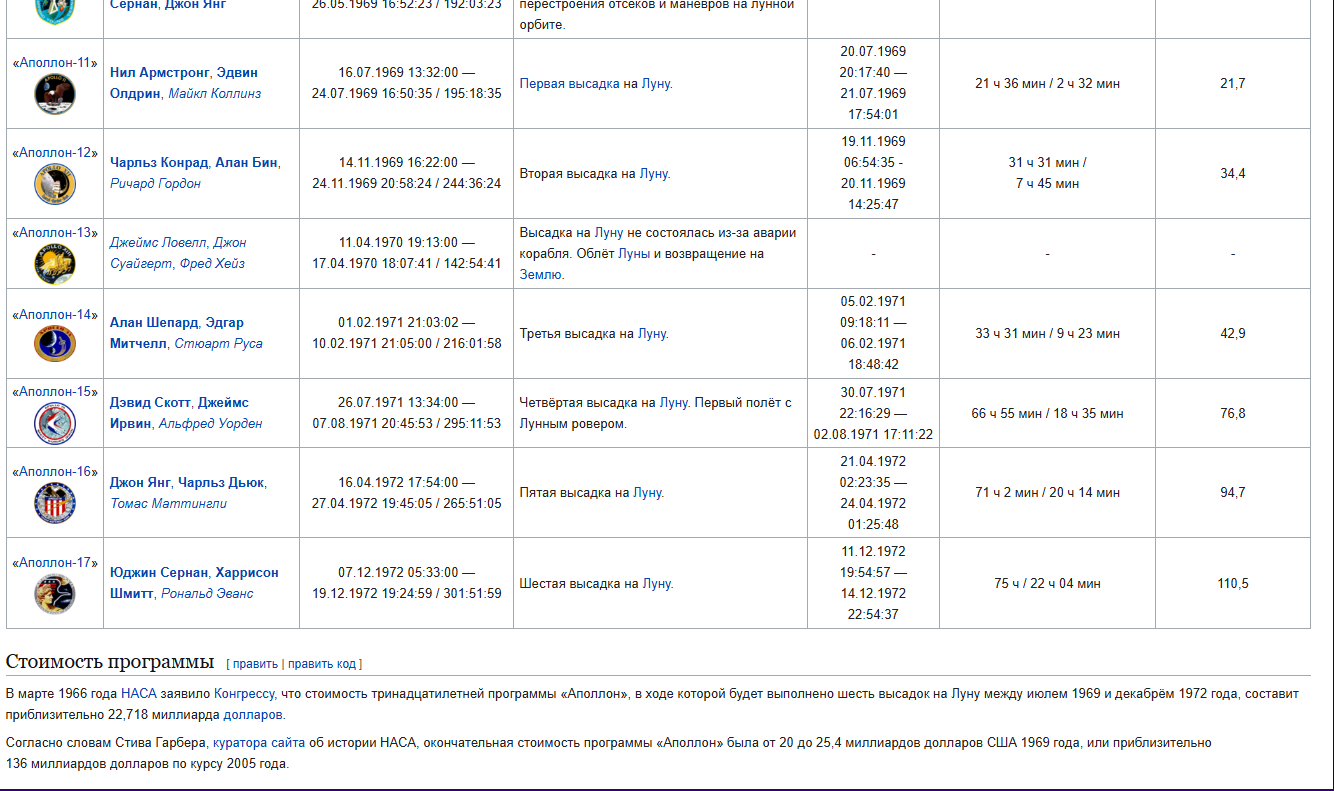
Task: Open the Apollo 13 mission patch image
Action: click(x=55, y=264)
